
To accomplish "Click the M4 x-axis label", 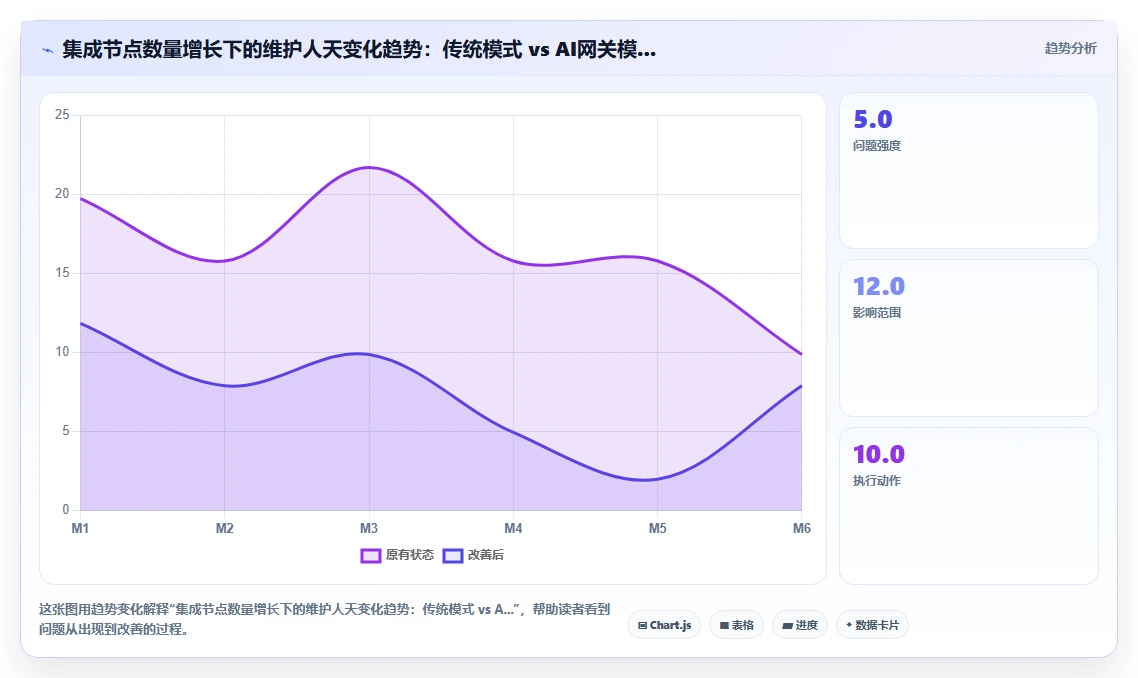I will pyautogui.click(x=513, y=528).
